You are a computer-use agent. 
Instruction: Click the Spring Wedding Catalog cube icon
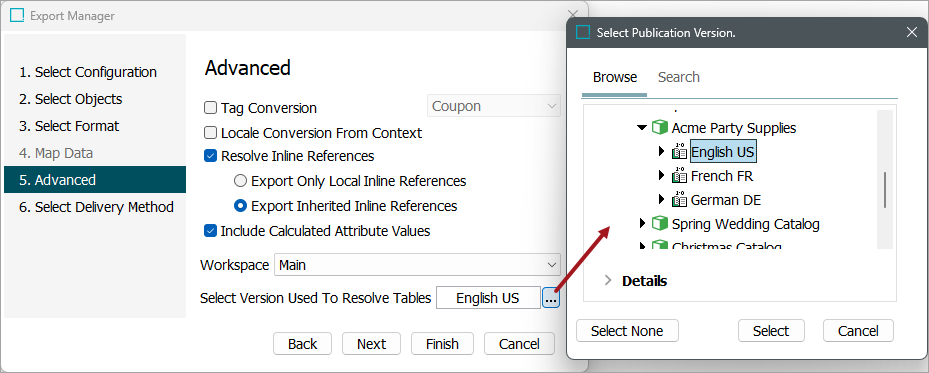click(659, 224)
